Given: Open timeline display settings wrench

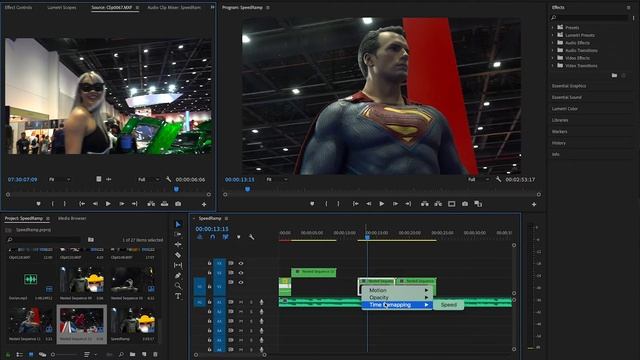Looking at the screenshot, I should click(251, 237).
